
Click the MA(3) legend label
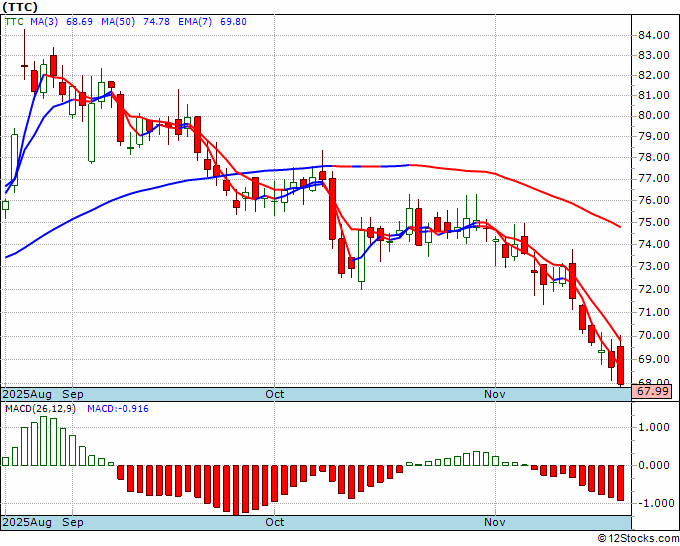pos(44,22)
